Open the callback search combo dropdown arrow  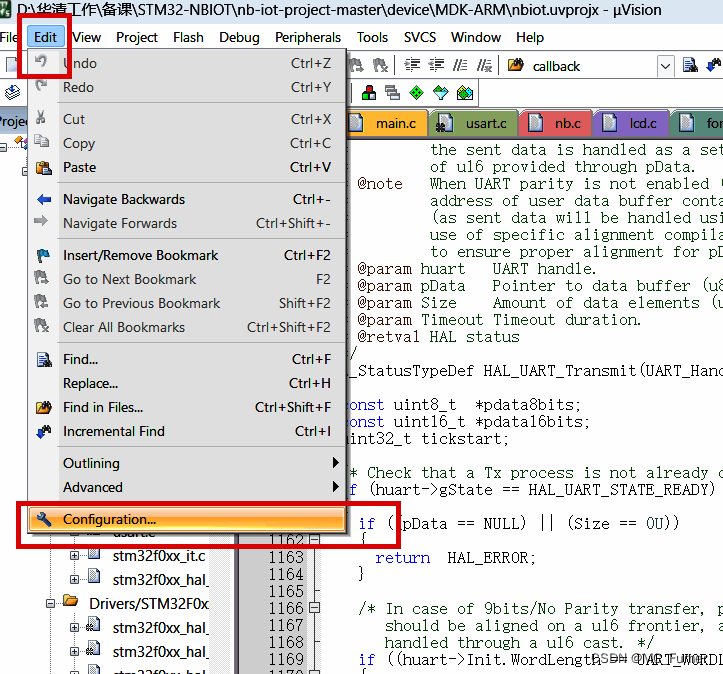665,66
